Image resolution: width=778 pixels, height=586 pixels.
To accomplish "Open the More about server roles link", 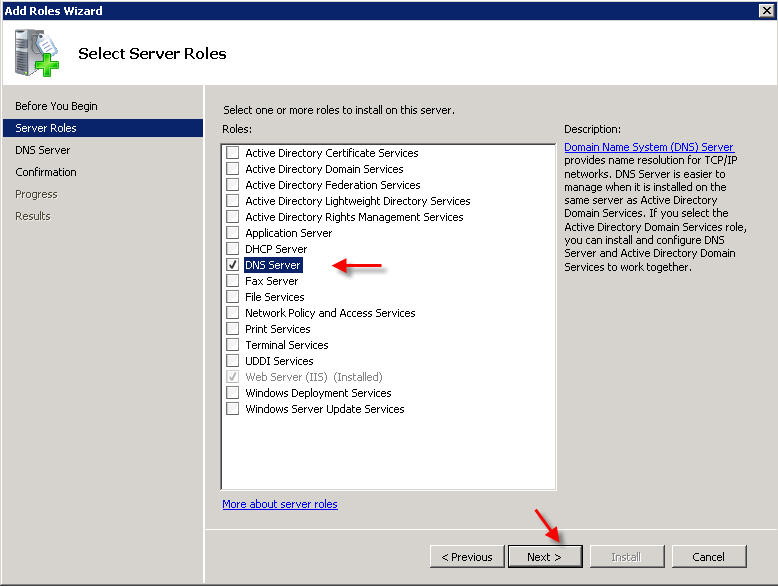I will click(x=280, y=504).
